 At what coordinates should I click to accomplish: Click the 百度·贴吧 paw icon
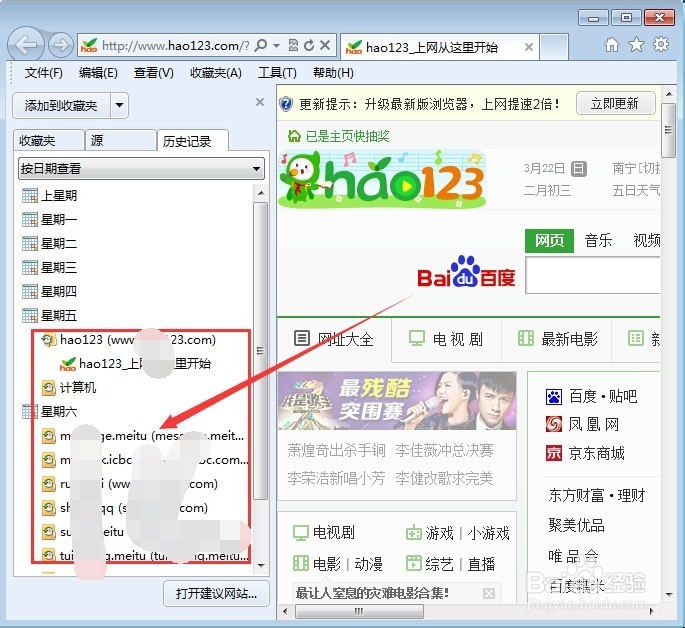pyautogui.click(x=554, y=397)
